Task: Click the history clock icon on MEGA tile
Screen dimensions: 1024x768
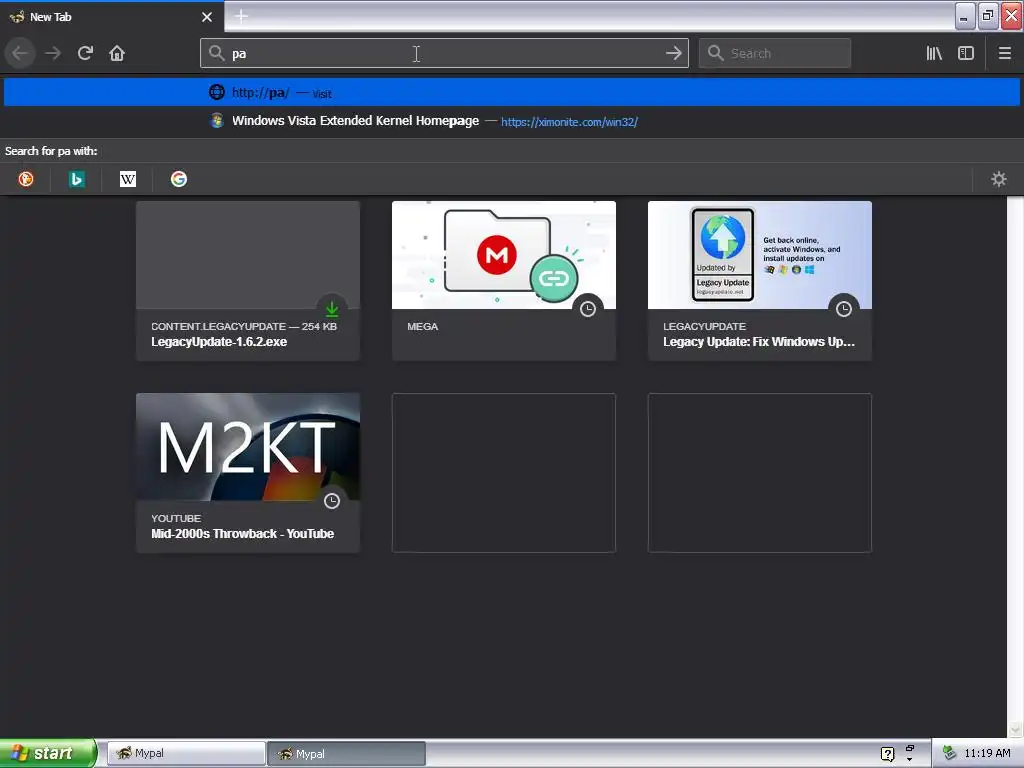Action: [588, 308]
